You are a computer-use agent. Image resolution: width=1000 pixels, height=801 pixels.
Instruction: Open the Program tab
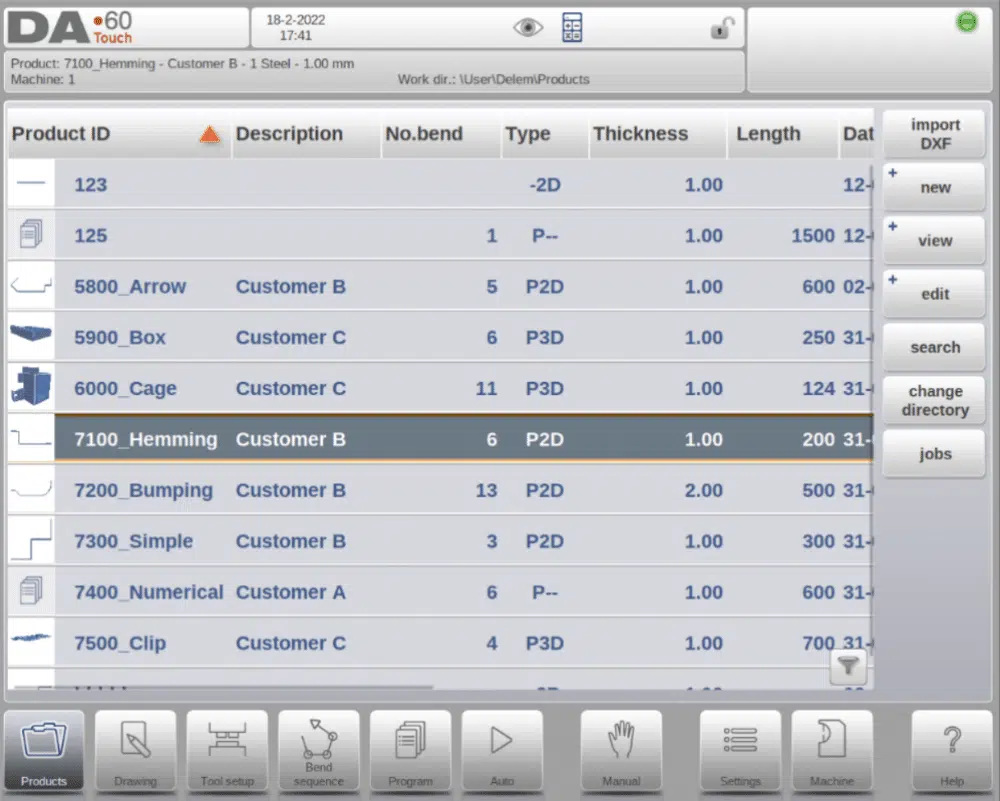410,752
